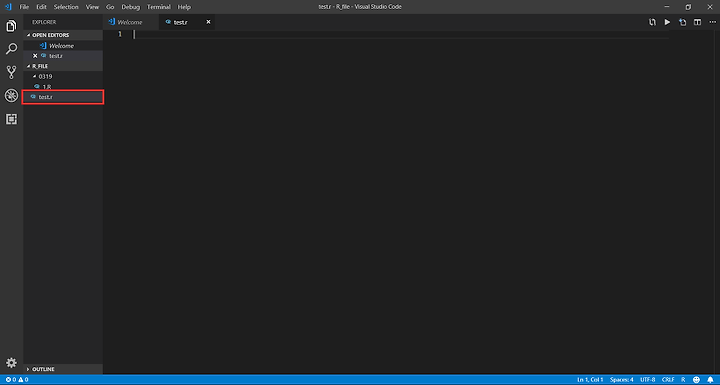720x385 pixels.
Task: Select test.r in Open Editors list
Action: 63,56
